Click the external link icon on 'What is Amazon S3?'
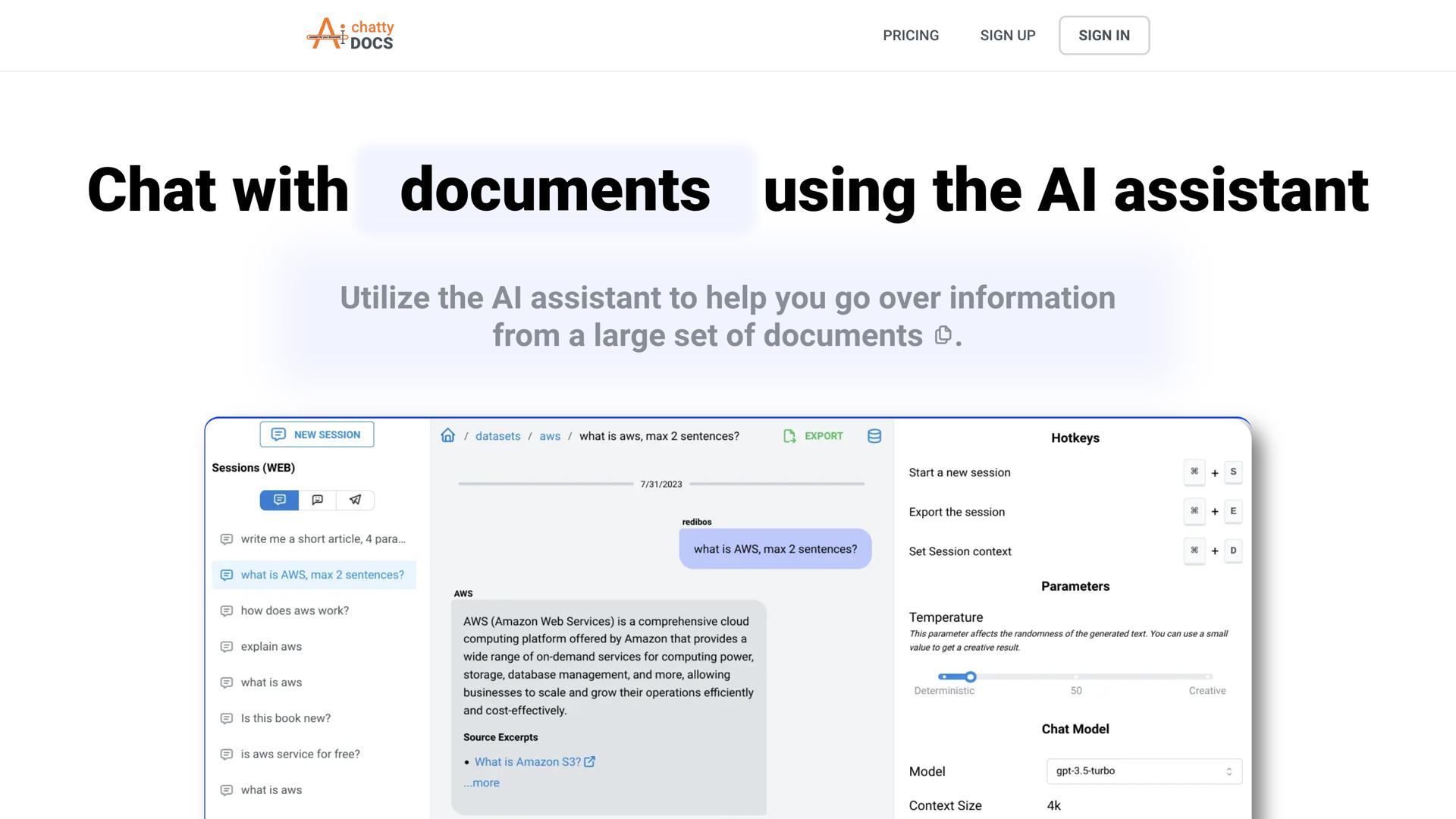 tap(591, 761)
